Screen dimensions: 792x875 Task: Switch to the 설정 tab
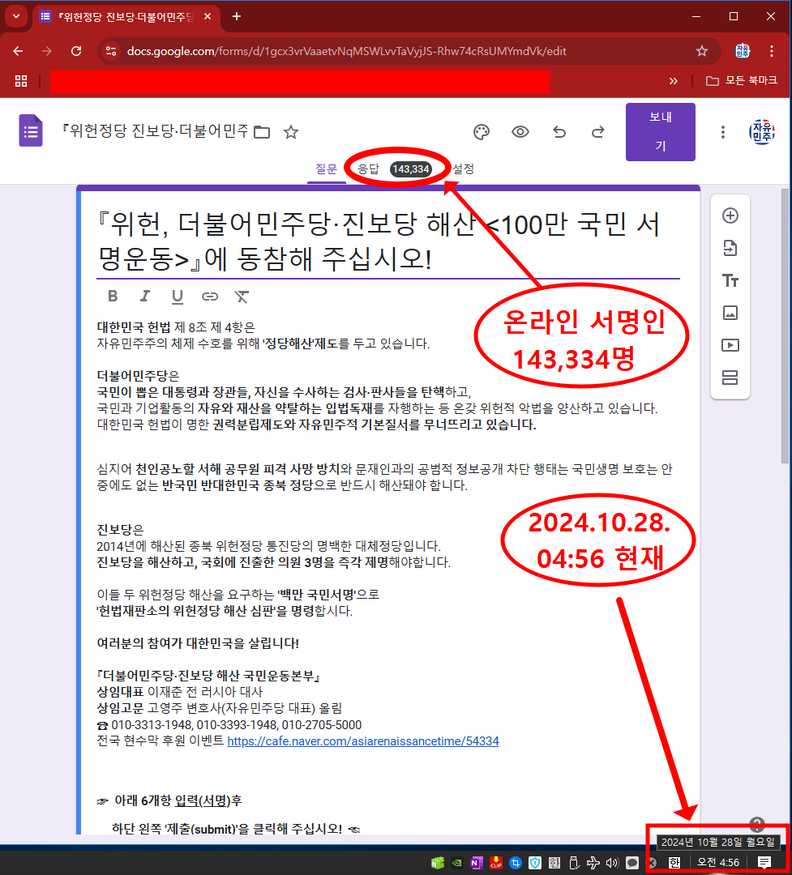click(x=463, y=169)
